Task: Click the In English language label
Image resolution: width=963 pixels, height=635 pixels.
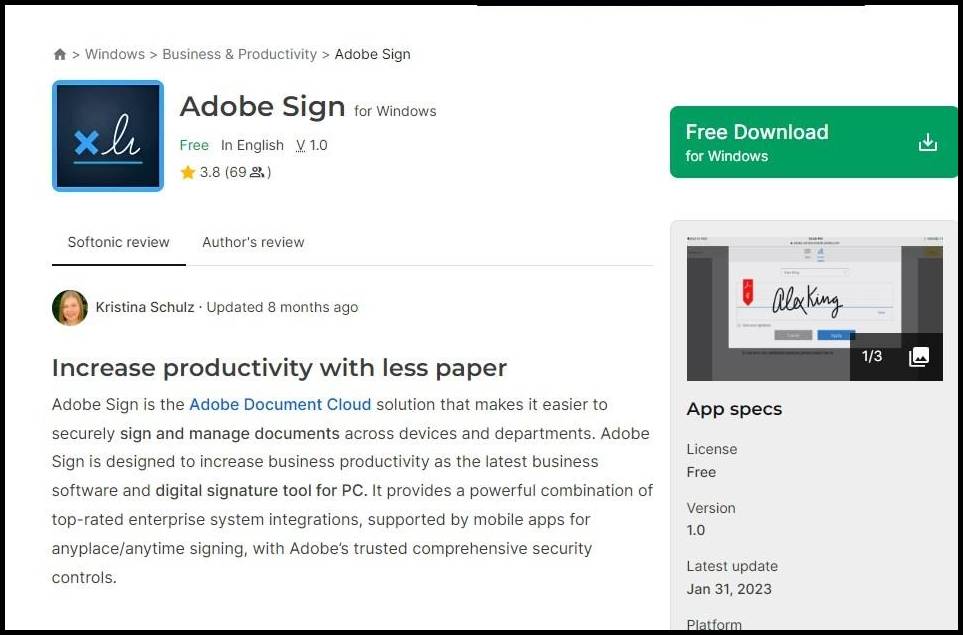Action: click(252, 146)
